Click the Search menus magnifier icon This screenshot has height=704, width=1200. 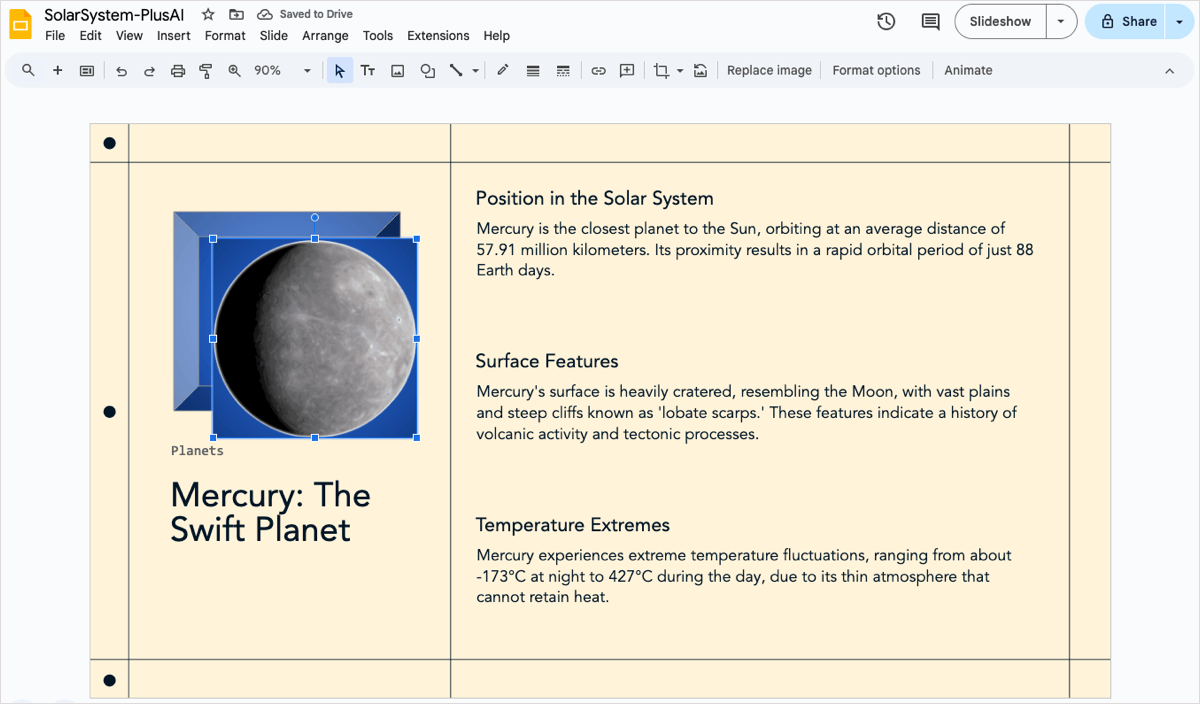[28, 70]
